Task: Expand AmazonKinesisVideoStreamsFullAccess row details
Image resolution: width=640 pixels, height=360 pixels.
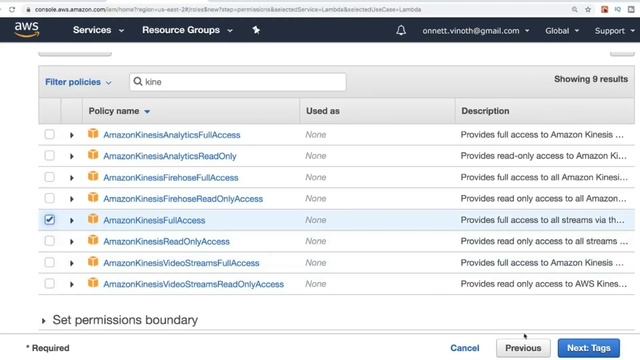Action: point(71,263)
